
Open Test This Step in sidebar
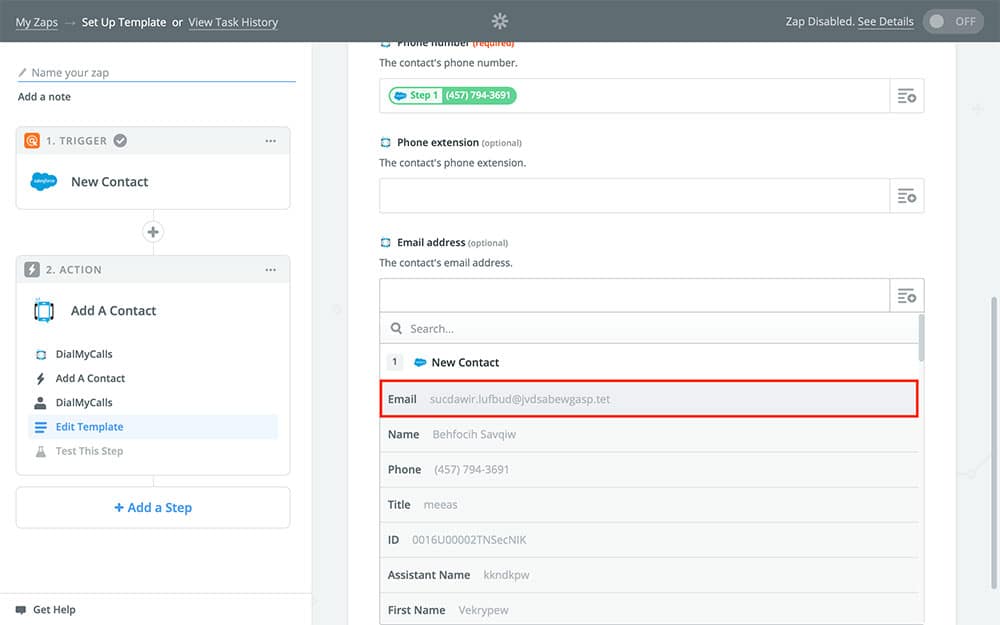(89, 451)
